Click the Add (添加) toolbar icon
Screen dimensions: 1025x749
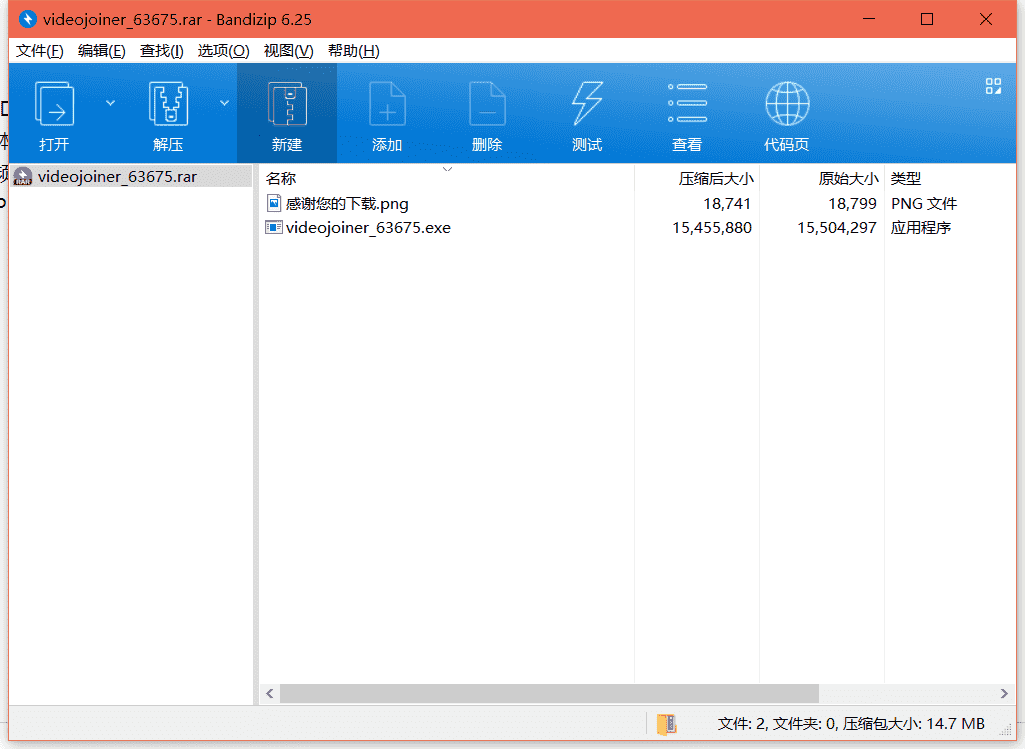[x=387, y=103]
